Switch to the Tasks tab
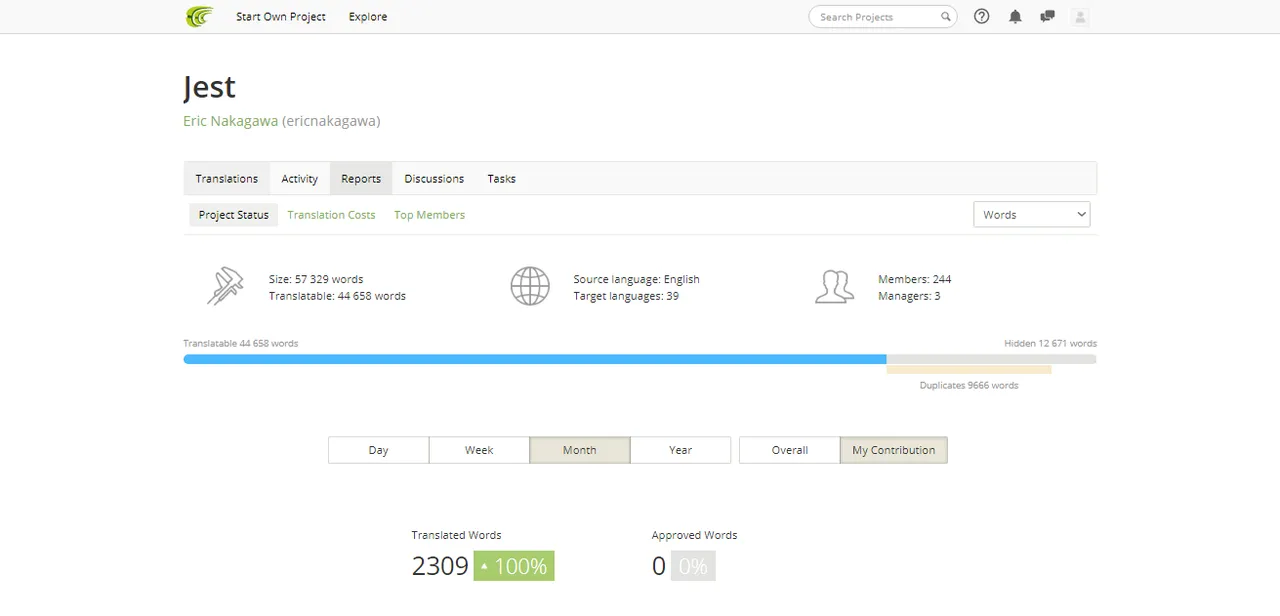The height and width of the screenshot is (616, 1280). coord(502,178)
